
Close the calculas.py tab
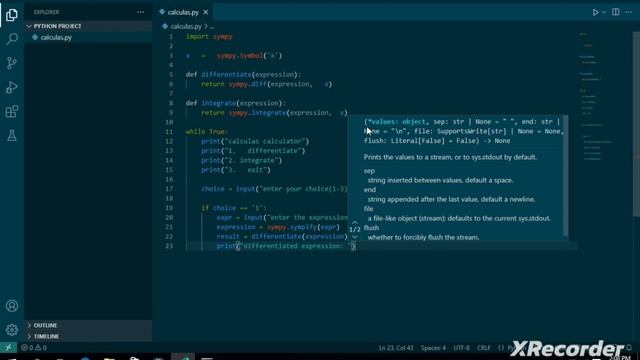pyautogui.click(x=206, y=12)
